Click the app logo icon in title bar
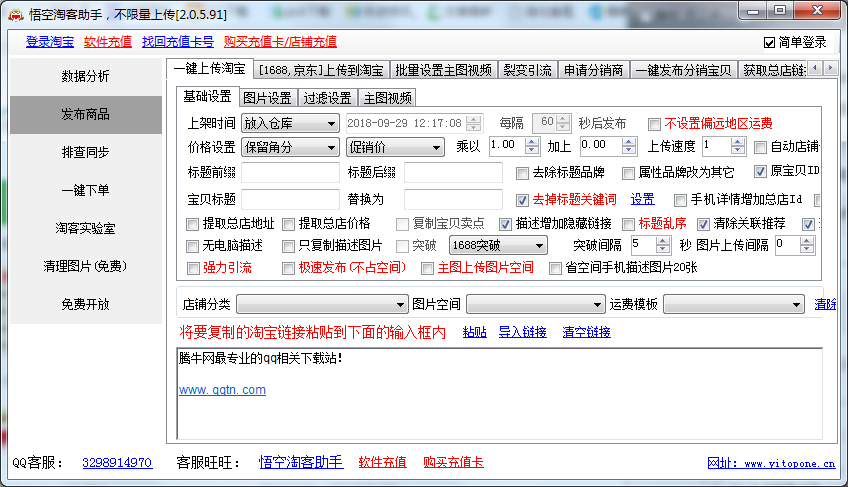 pyautogui.click(x=16, y=15)
